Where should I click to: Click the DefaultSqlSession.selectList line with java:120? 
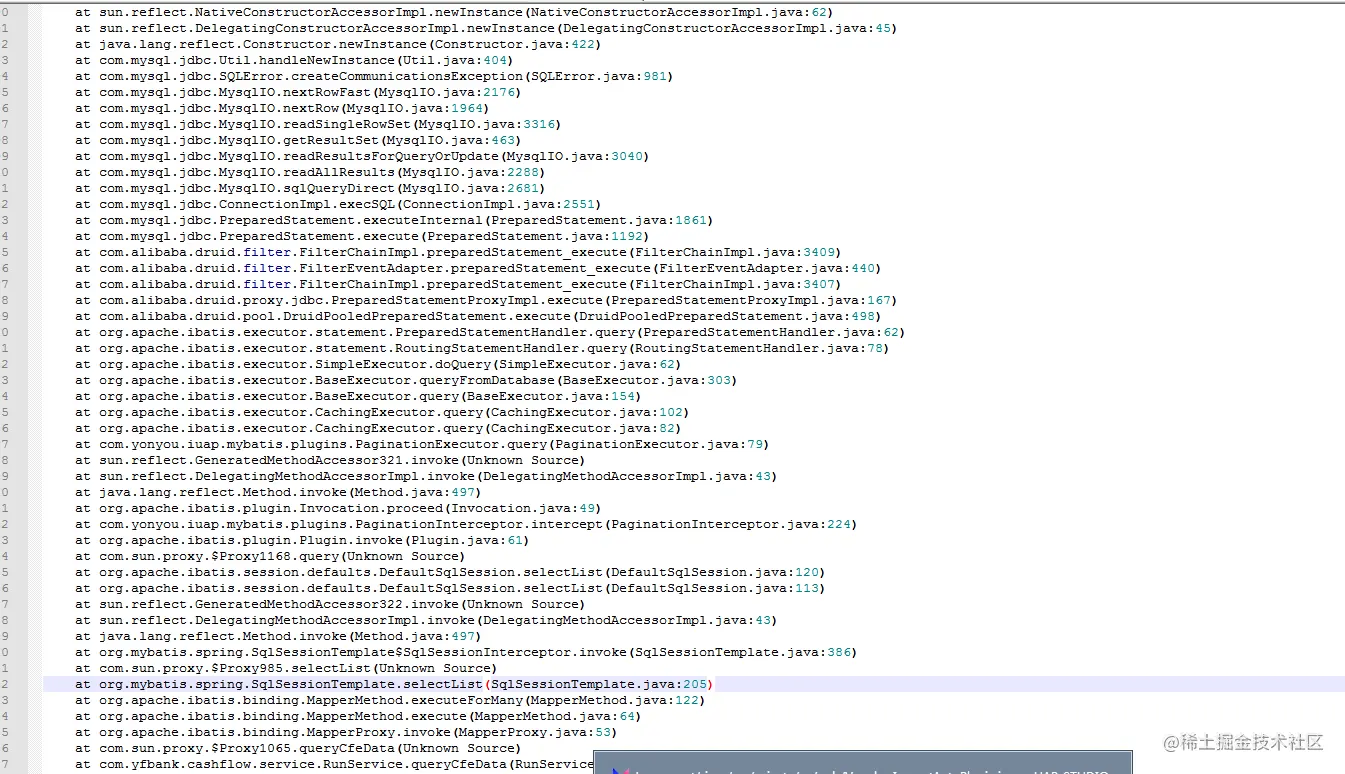(450, 572)
